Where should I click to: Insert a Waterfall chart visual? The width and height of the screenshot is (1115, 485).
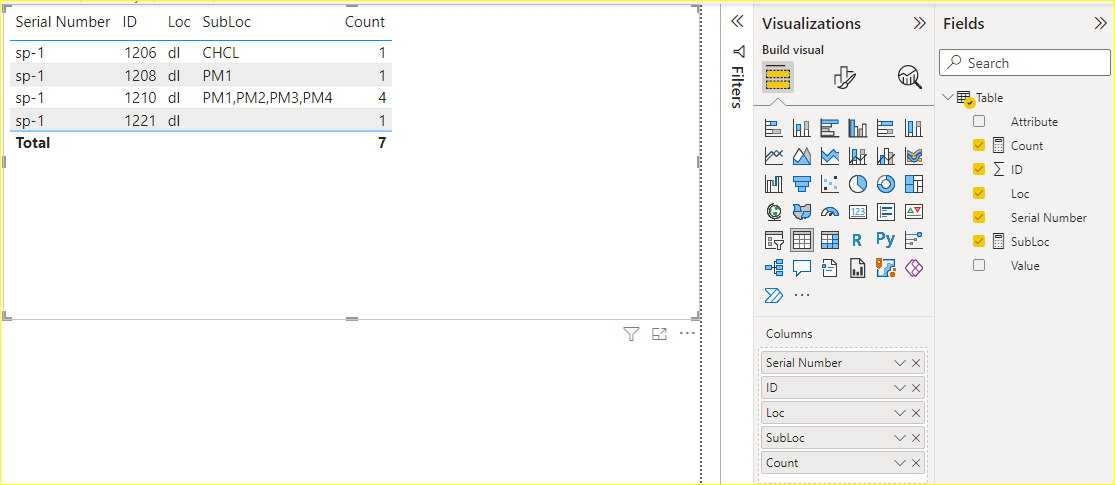pyautogui.click(x=774, y=183)
